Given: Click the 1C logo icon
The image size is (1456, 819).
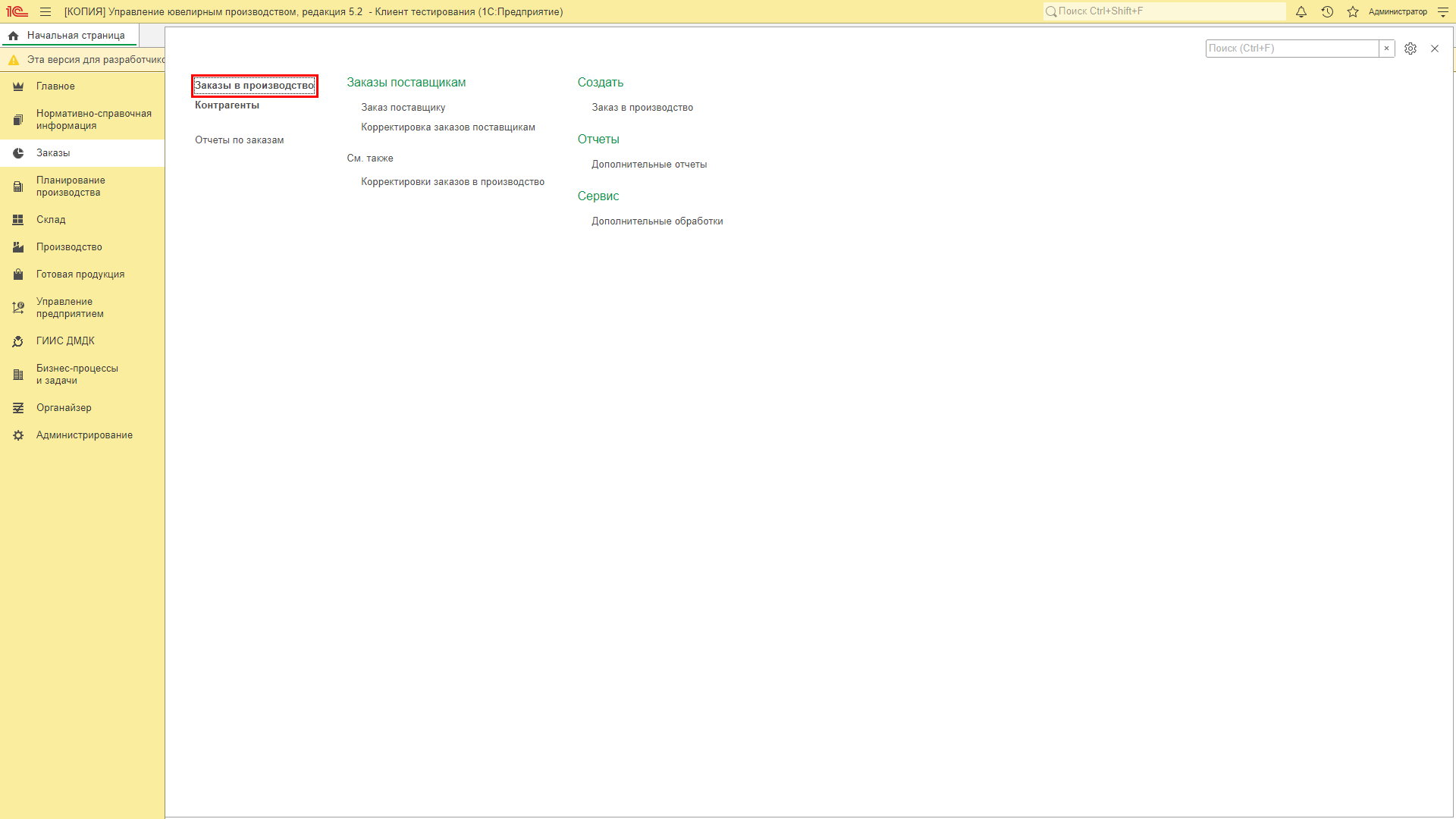Looking at the screenshot, I should [x=17, y=12].
